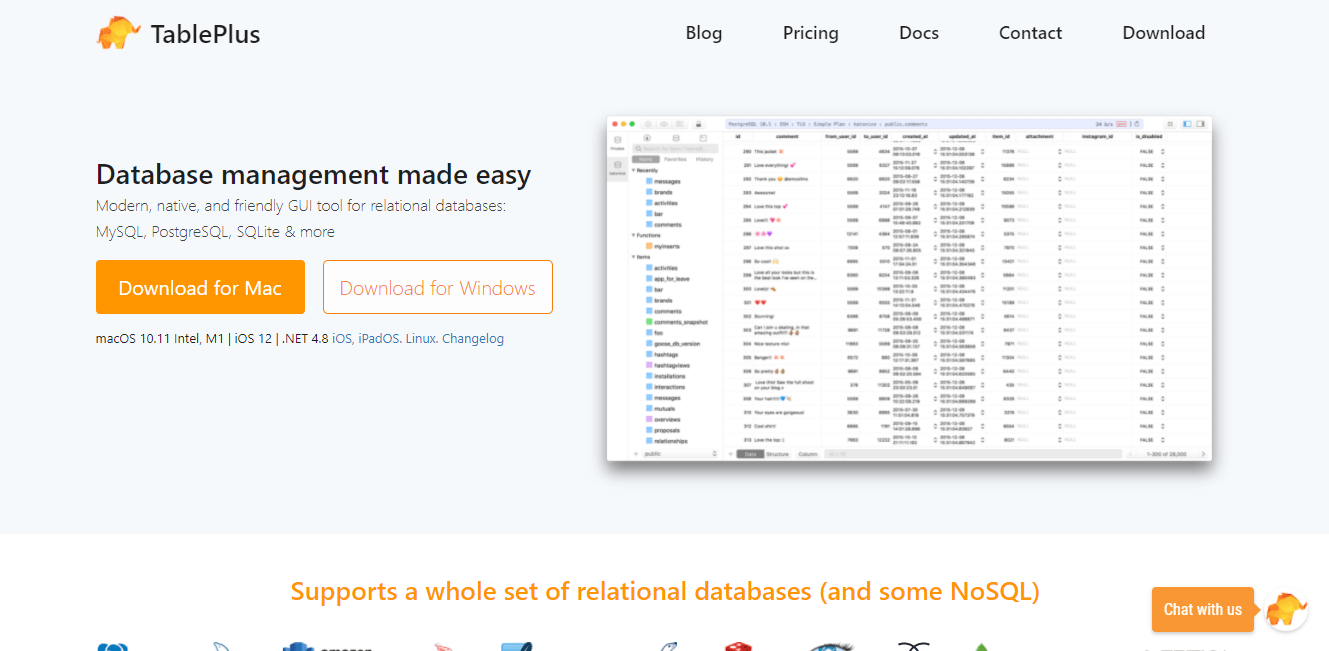Image resolution: width=1329 pixels, height=651 pixels.
Task: Click the Download for Mac button
Action: tap(200, 288)
